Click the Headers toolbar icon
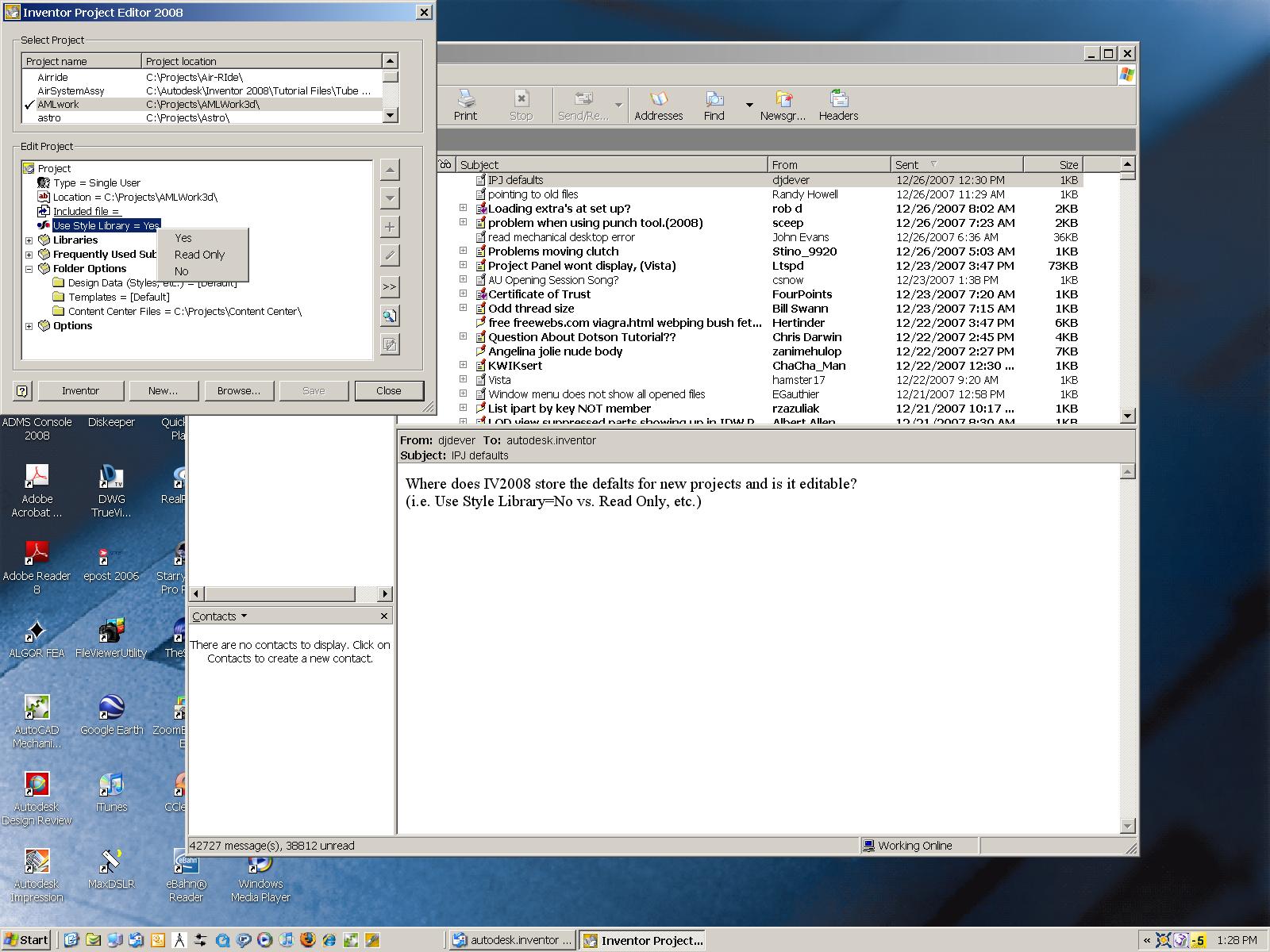Screen dimensions: 1270x952 pos(839,105)
